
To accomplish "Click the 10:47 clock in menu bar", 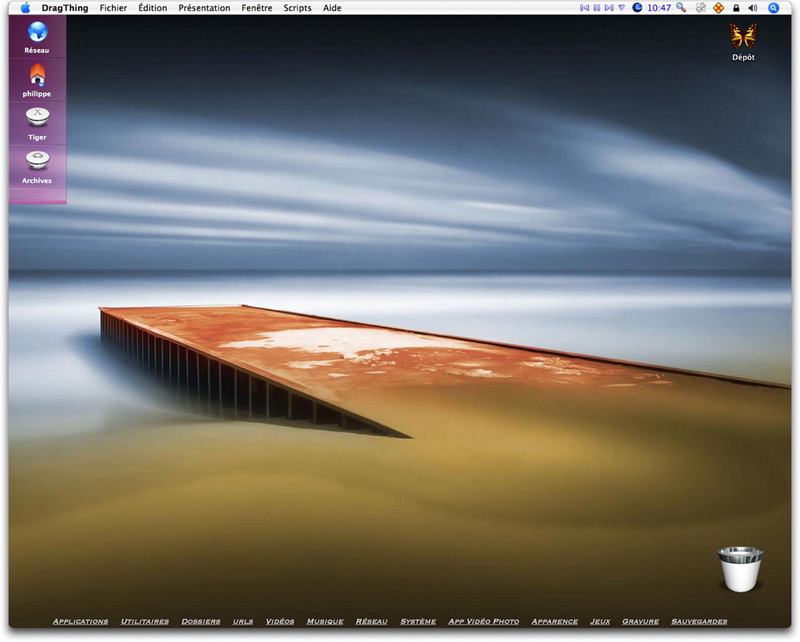I will pos(659,8).
